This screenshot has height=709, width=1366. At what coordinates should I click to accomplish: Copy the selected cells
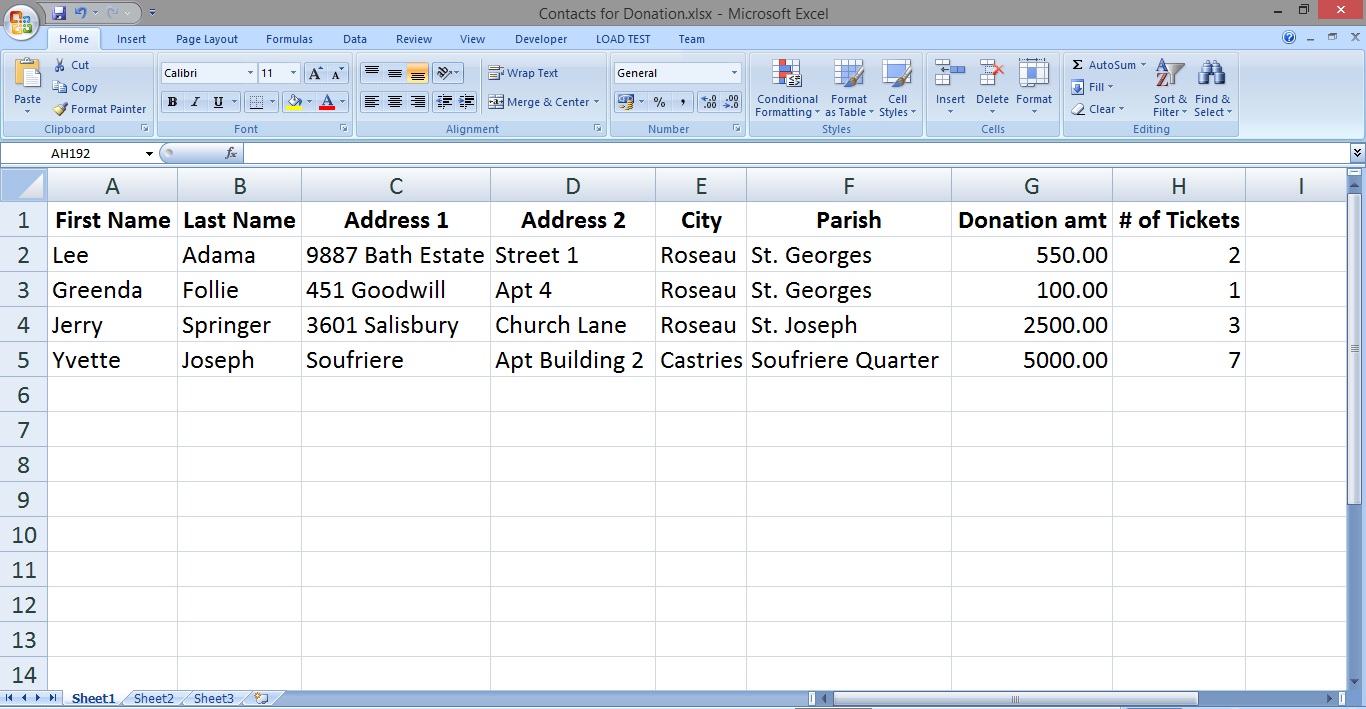tap(75, 87)
